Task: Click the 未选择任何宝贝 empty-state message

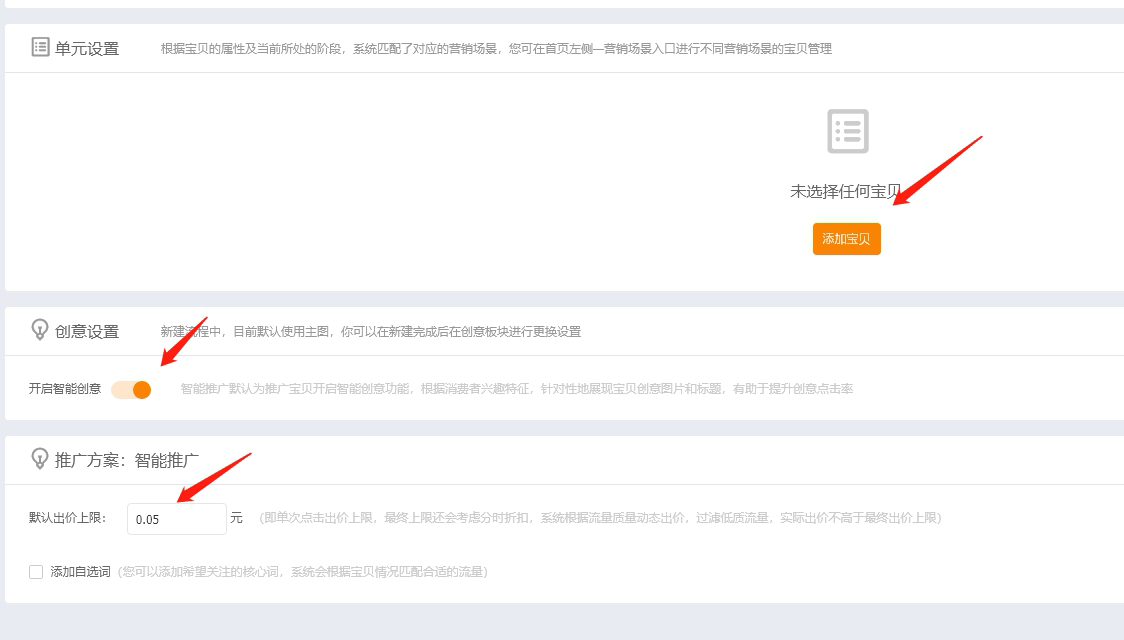Action: tap(845, 191)
